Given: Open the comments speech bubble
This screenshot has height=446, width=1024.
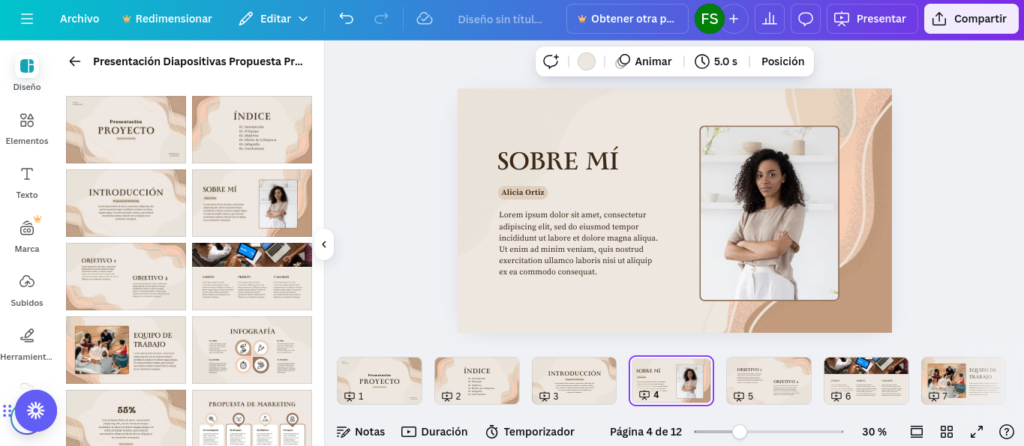Looking at the screenshot, I should pyautogui.click(x=805, y=19).
